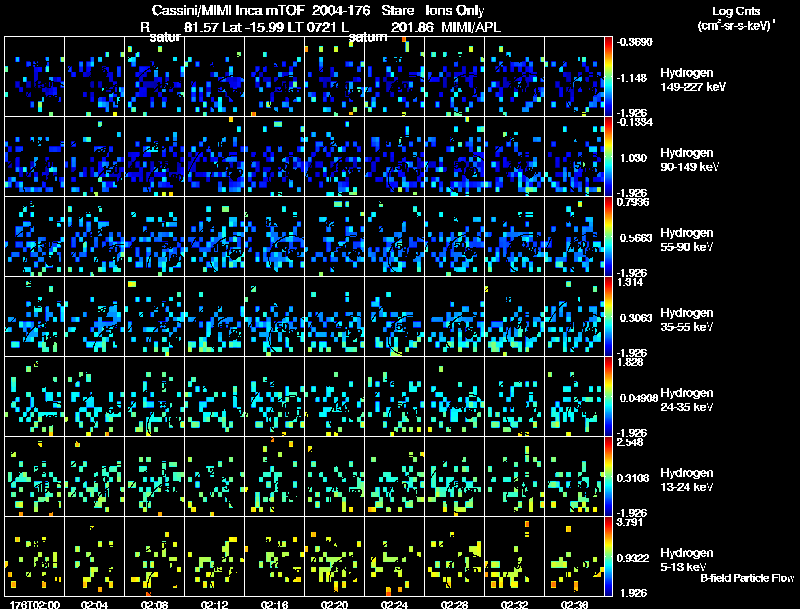Select the 'Hydrogen 13-24 keV' row label
The image size is (800, 609).
tap(687, 480)
